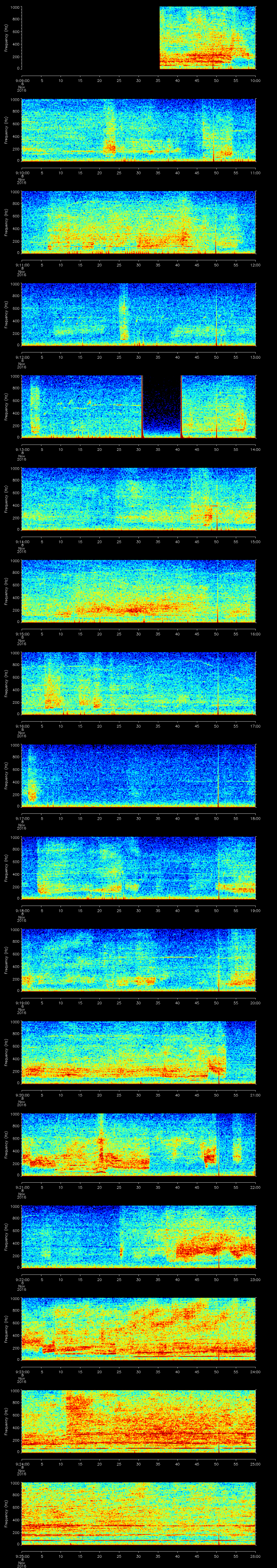Click the '9:24:00' start time label
277x1568 pixels.
coord(22,1464)
